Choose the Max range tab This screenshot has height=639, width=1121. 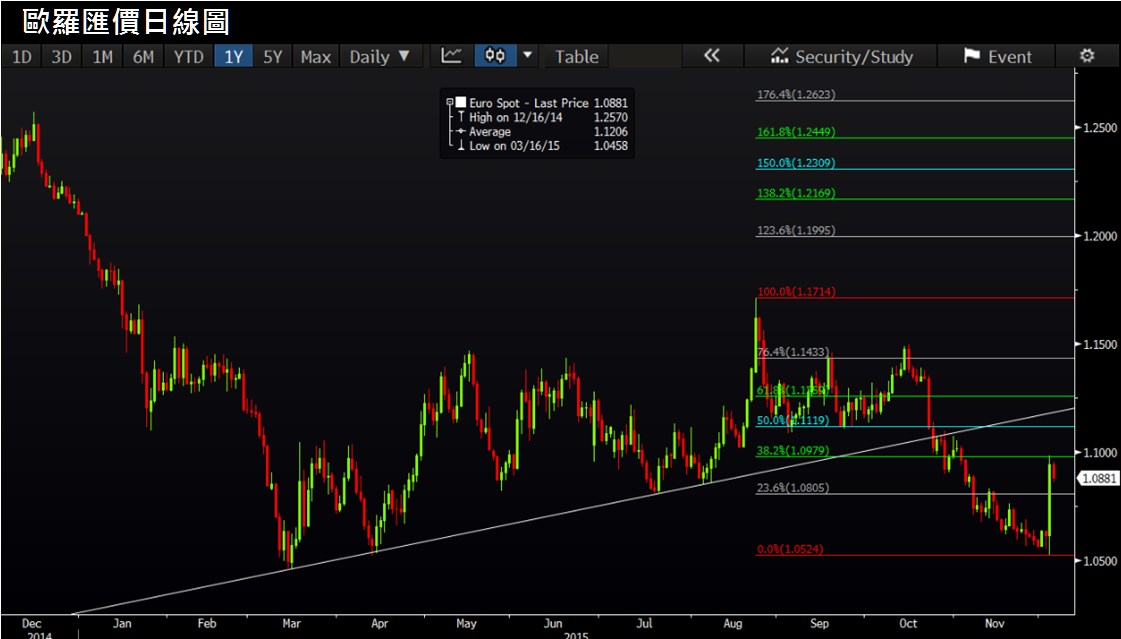(x=315, y=57)
